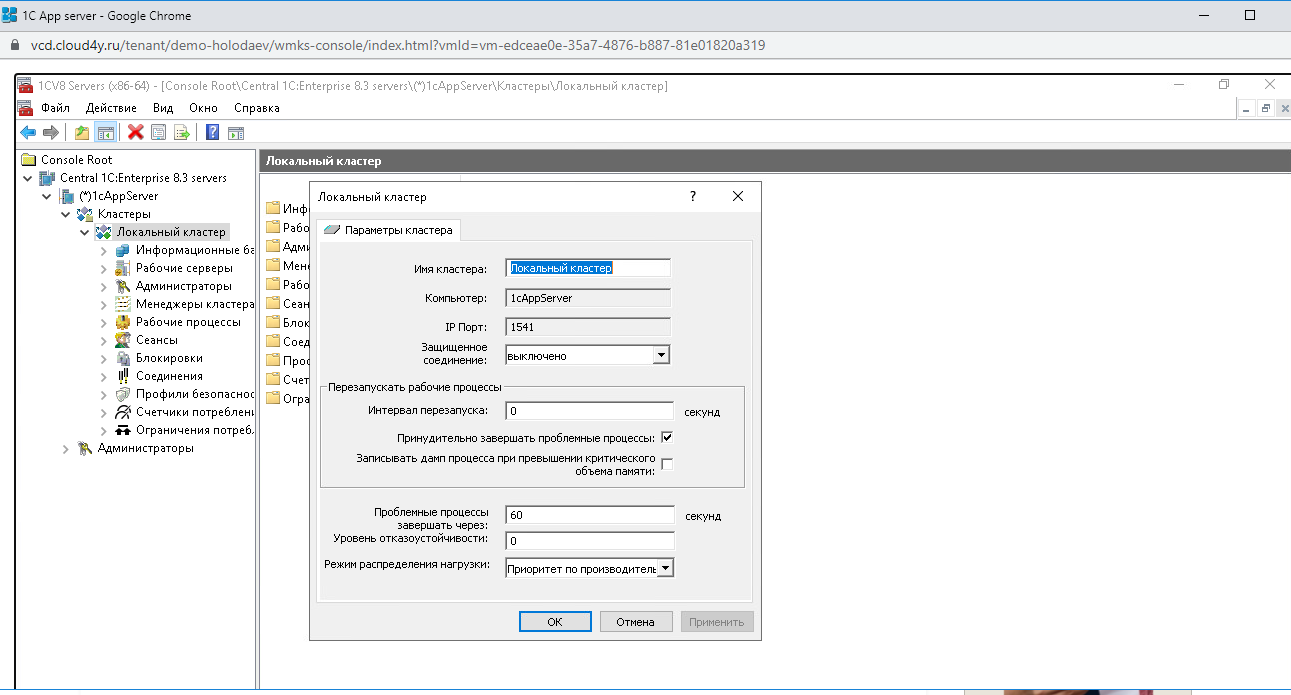The height and width of the screenshot is (695, 1291).
Task: Click the gray Forward arrow in toolbar
Action: pos(50,132)
